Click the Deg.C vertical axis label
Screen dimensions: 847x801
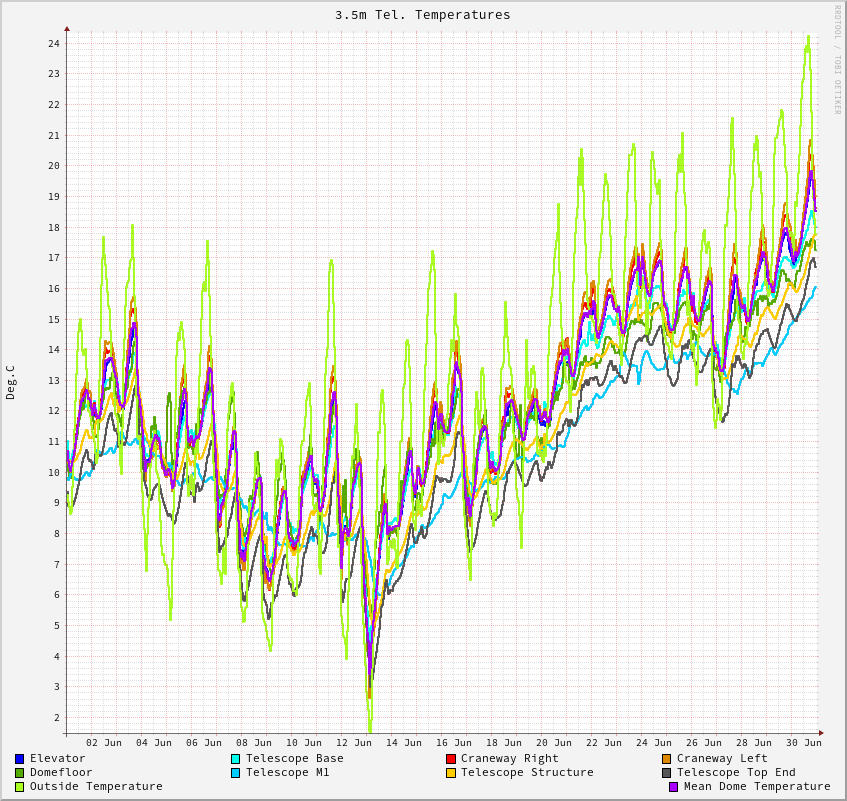pos(11,382)
